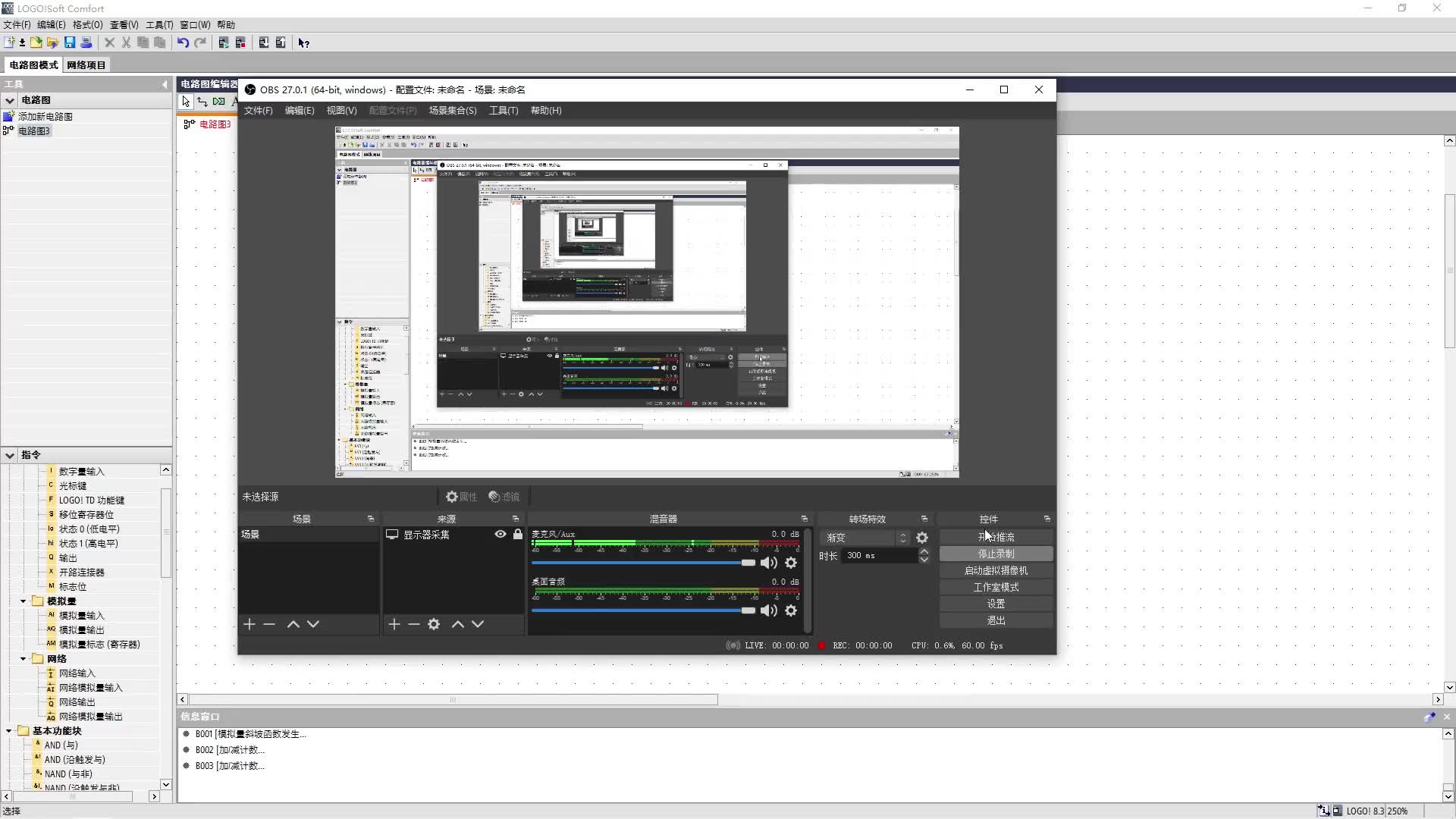The width and height of the screenshot is (1456, 819).
Task: Select the connector wiring tool in circuit editor
Action: (x=202, y=102)
